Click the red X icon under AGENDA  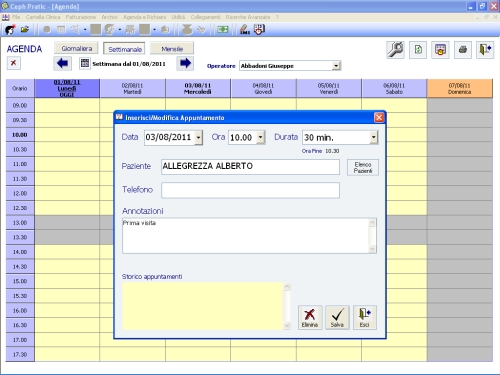coord(14,63)
